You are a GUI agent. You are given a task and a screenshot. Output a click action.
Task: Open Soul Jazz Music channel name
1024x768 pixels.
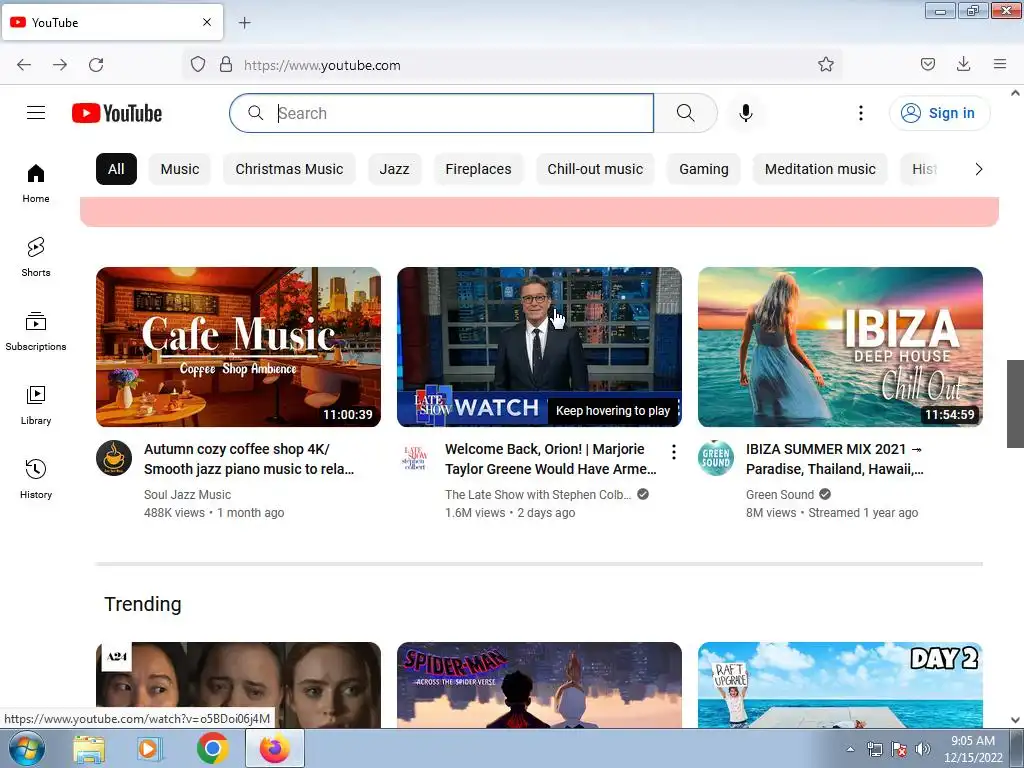coord(187,494)
